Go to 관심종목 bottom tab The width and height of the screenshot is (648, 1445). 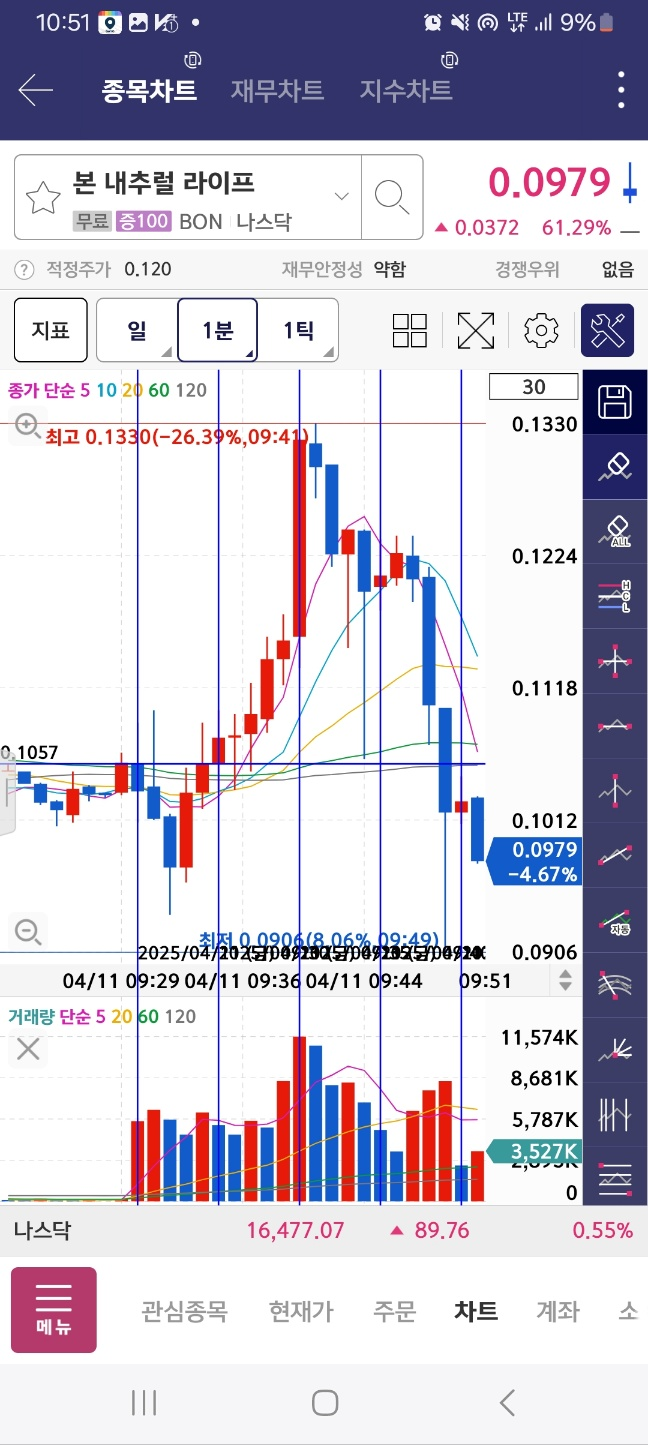[x=184, y=1311]
